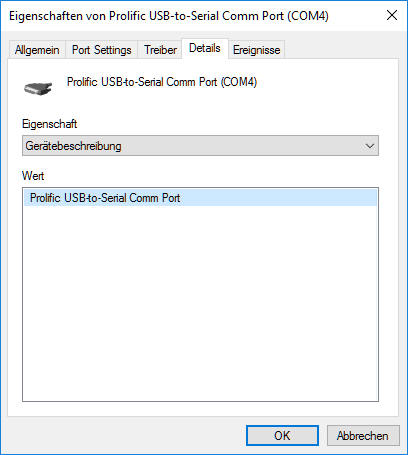
Task: Click the Wert label
Action: (33, 176)
